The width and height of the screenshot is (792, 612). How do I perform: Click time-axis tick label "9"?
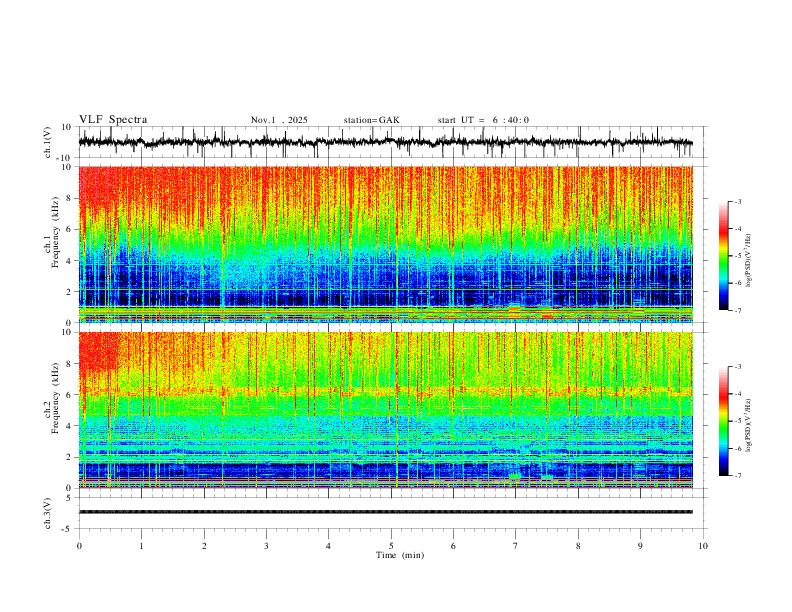click(640, 546)
